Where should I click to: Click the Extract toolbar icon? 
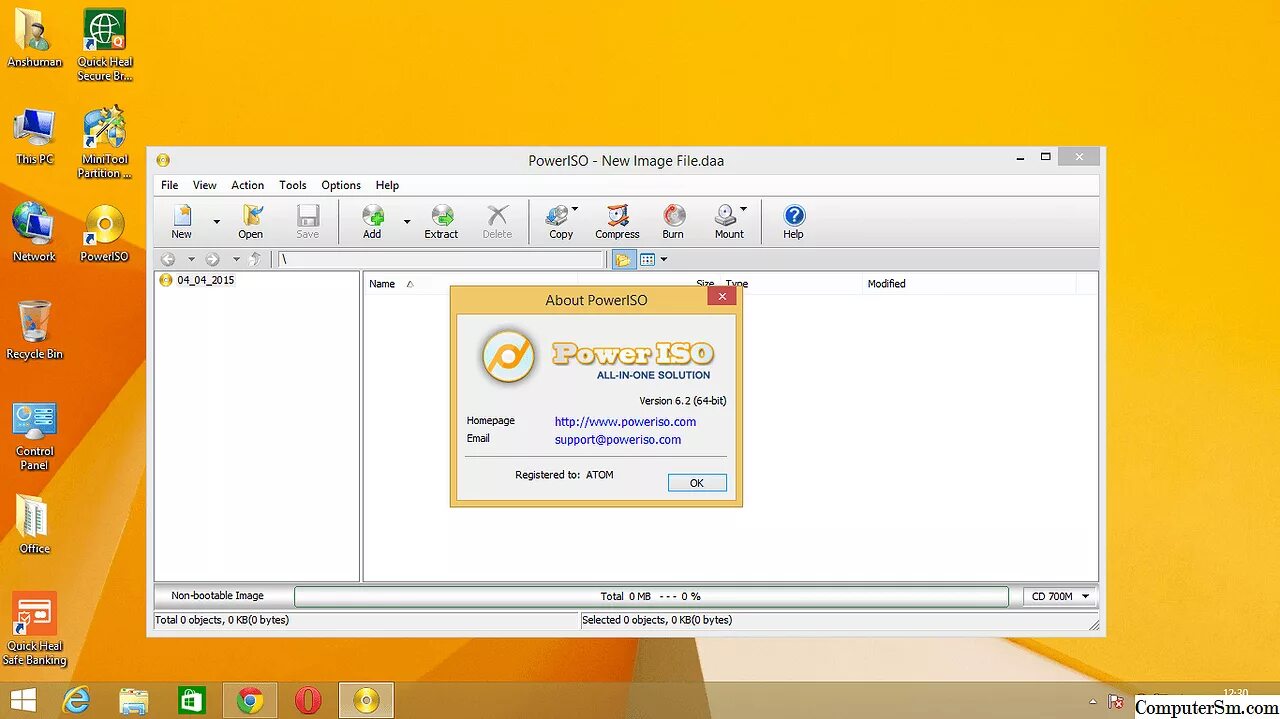coord(441,221)
